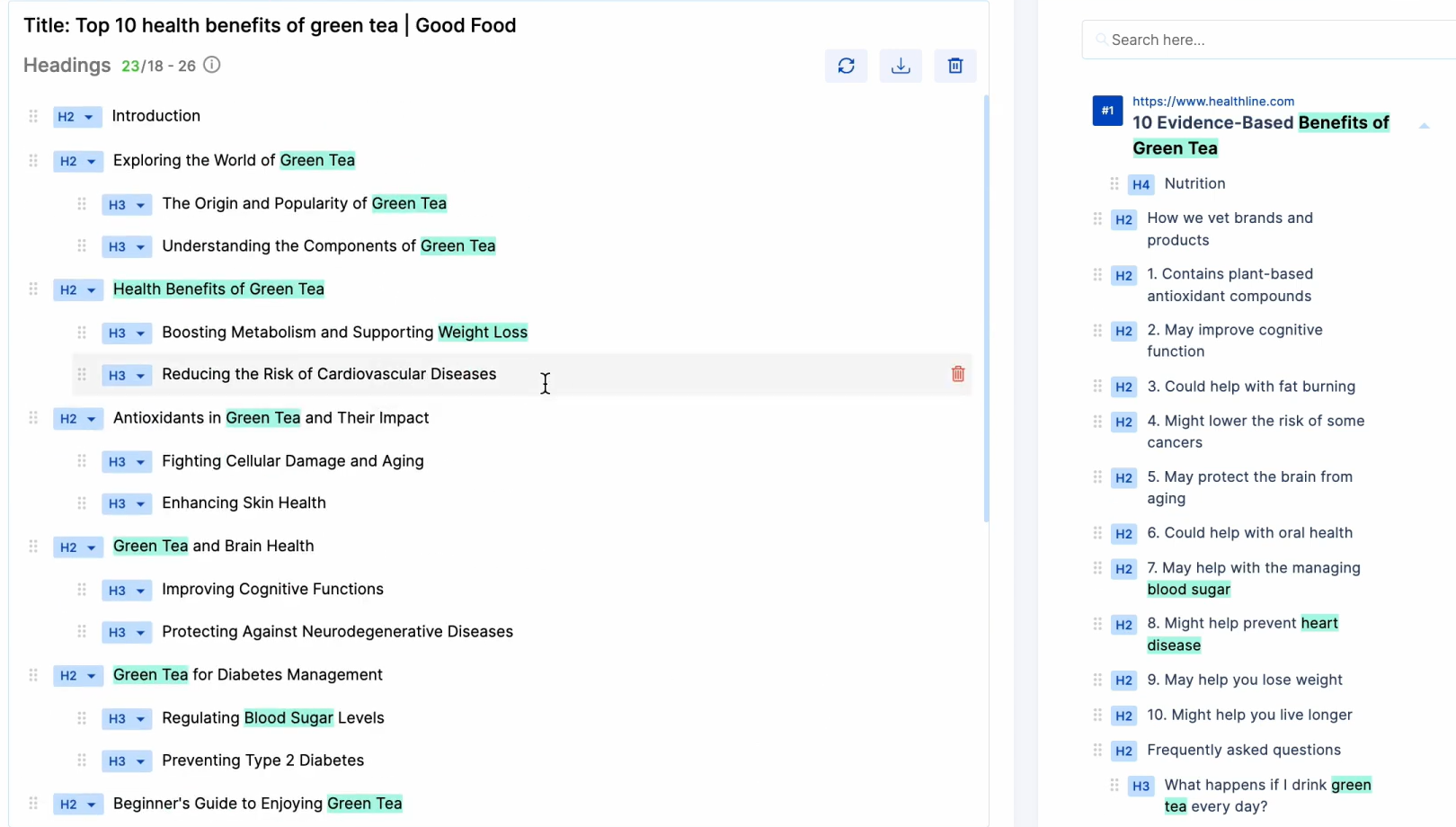Grab the drag handle beside Introduction
The width and height of the screenshot is (1456, 827).
click(x=32, y=116)
